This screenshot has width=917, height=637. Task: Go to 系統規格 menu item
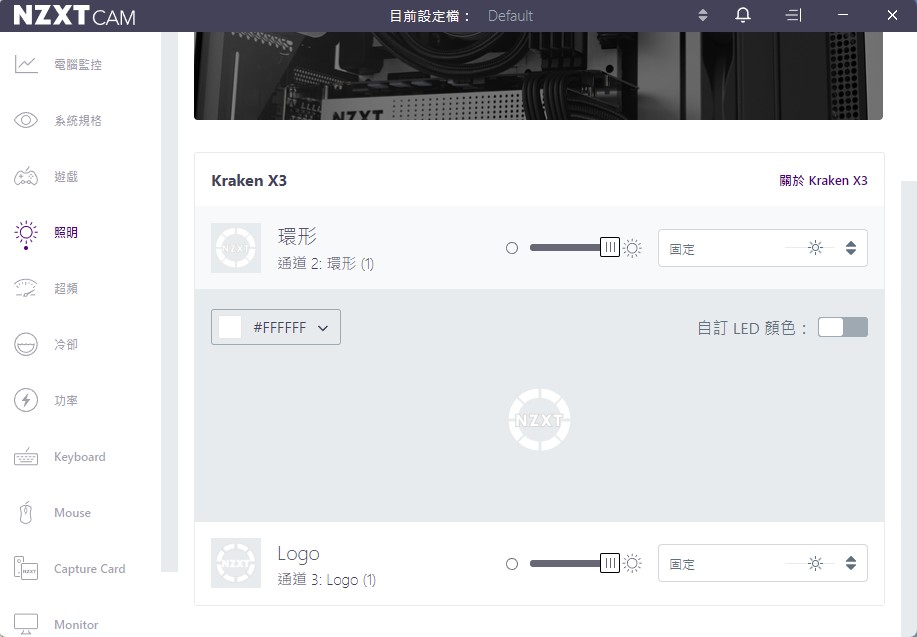tap(78, 120)
